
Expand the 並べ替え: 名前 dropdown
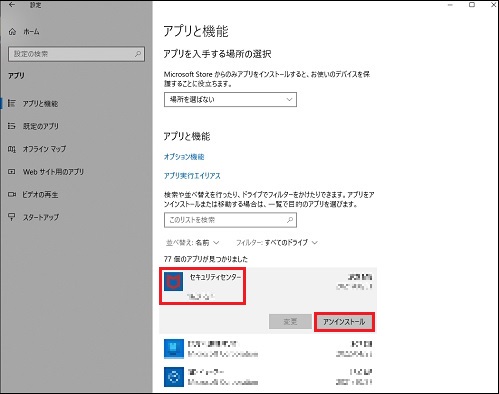(x=193, y=243)
